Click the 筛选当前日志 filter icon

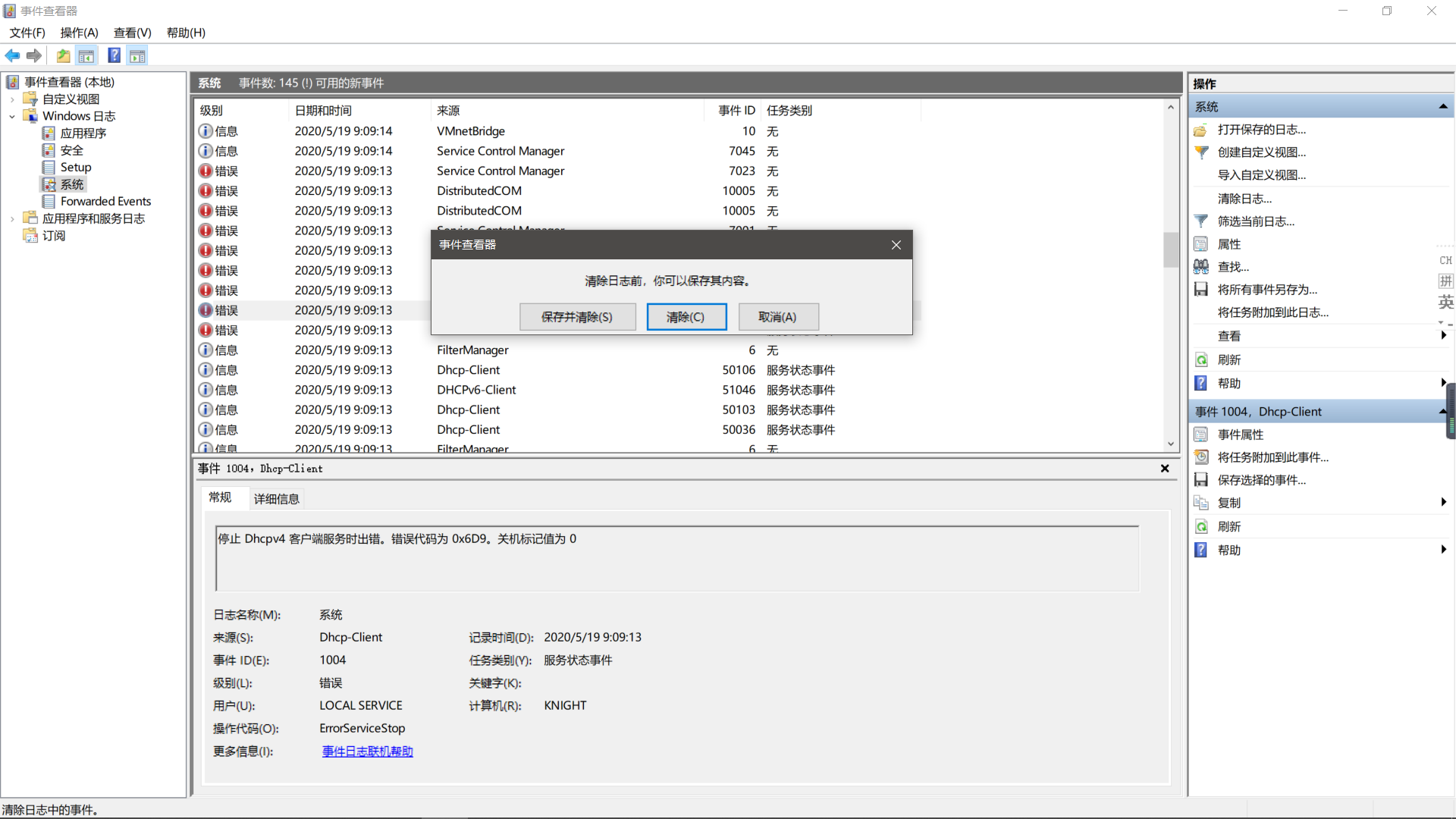(x=1201, y=221)
